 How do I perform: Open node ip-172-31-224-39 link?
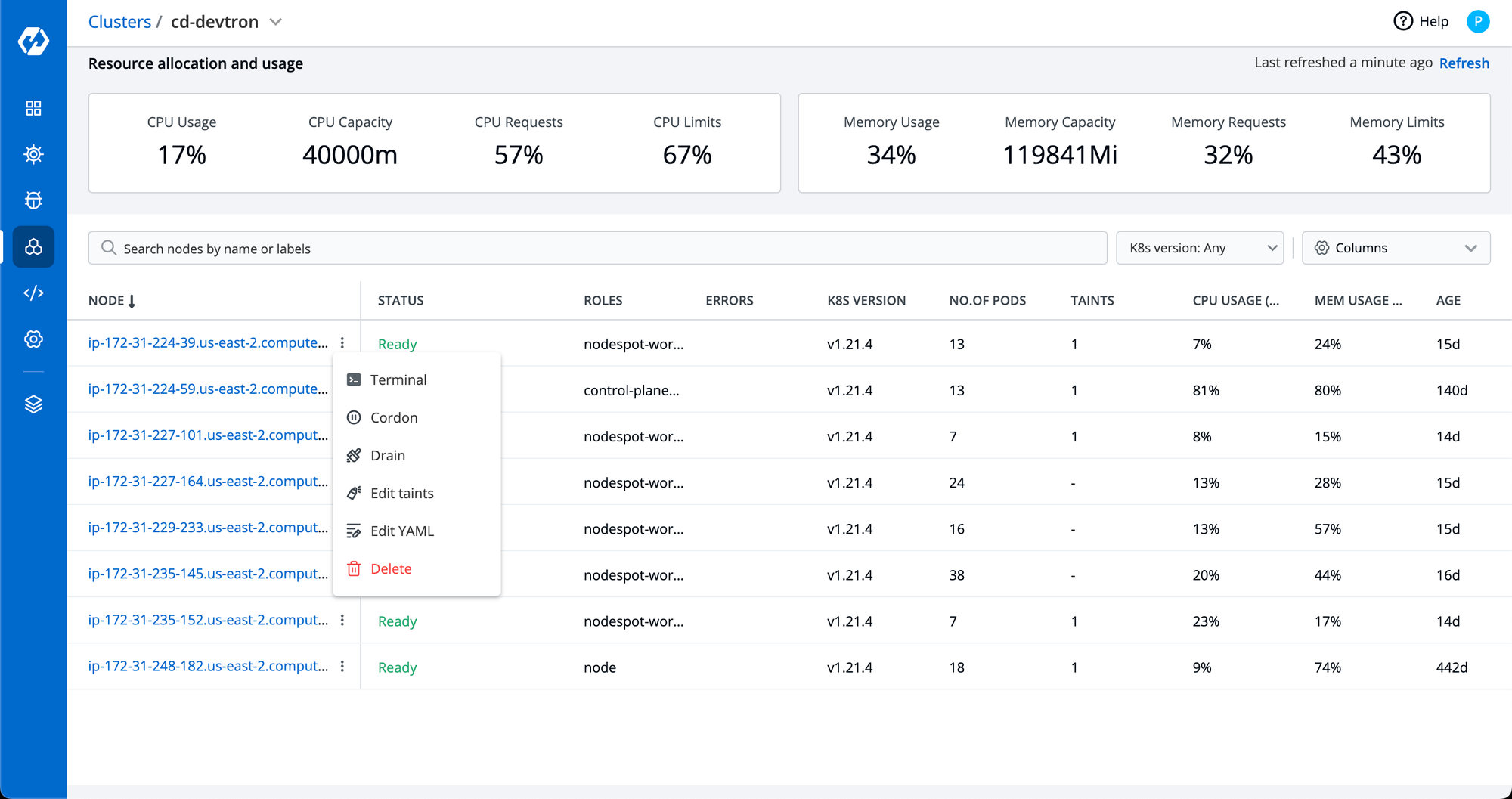pos(208,342)
